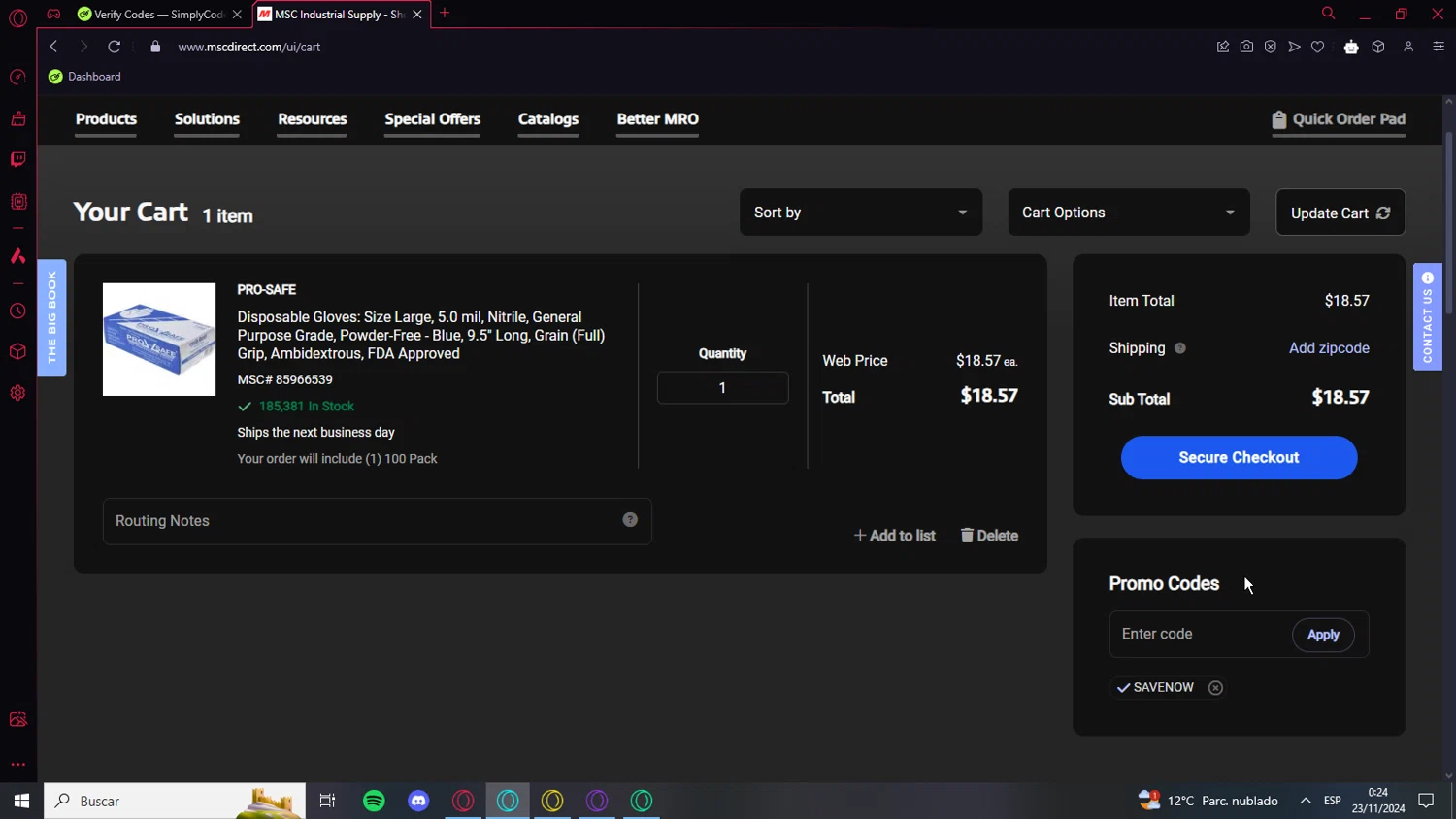The image size is (1456, 819).
Task: Click the Buscar taskbar search box
Action: tap(175, 801)
